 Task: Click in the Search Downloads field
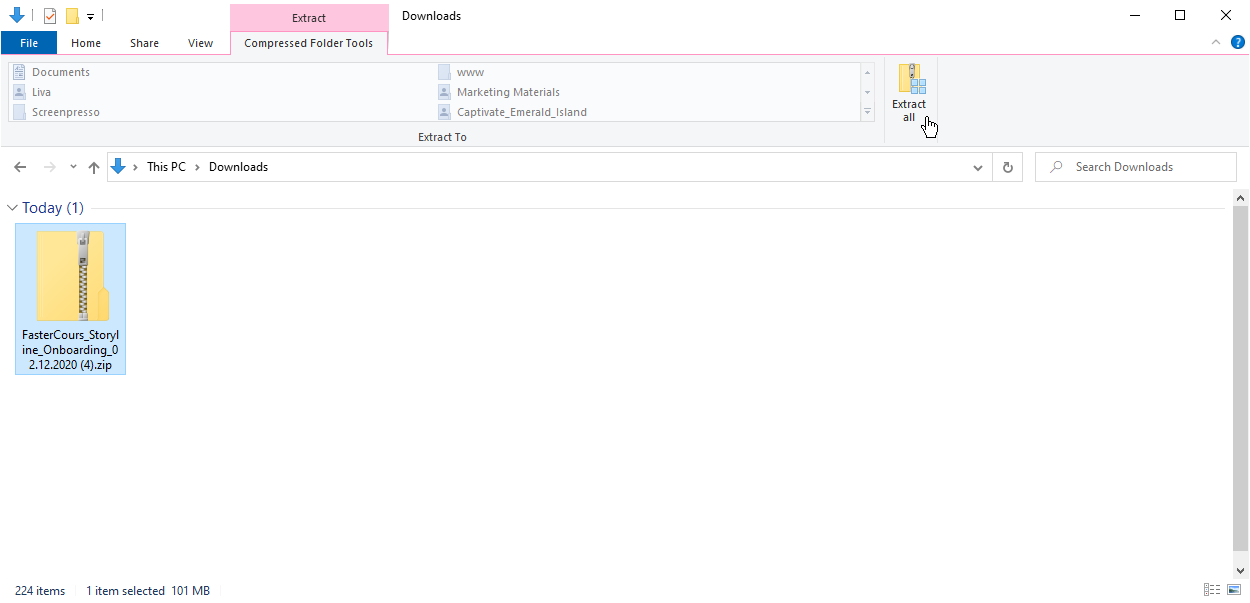click(1135, 167)
